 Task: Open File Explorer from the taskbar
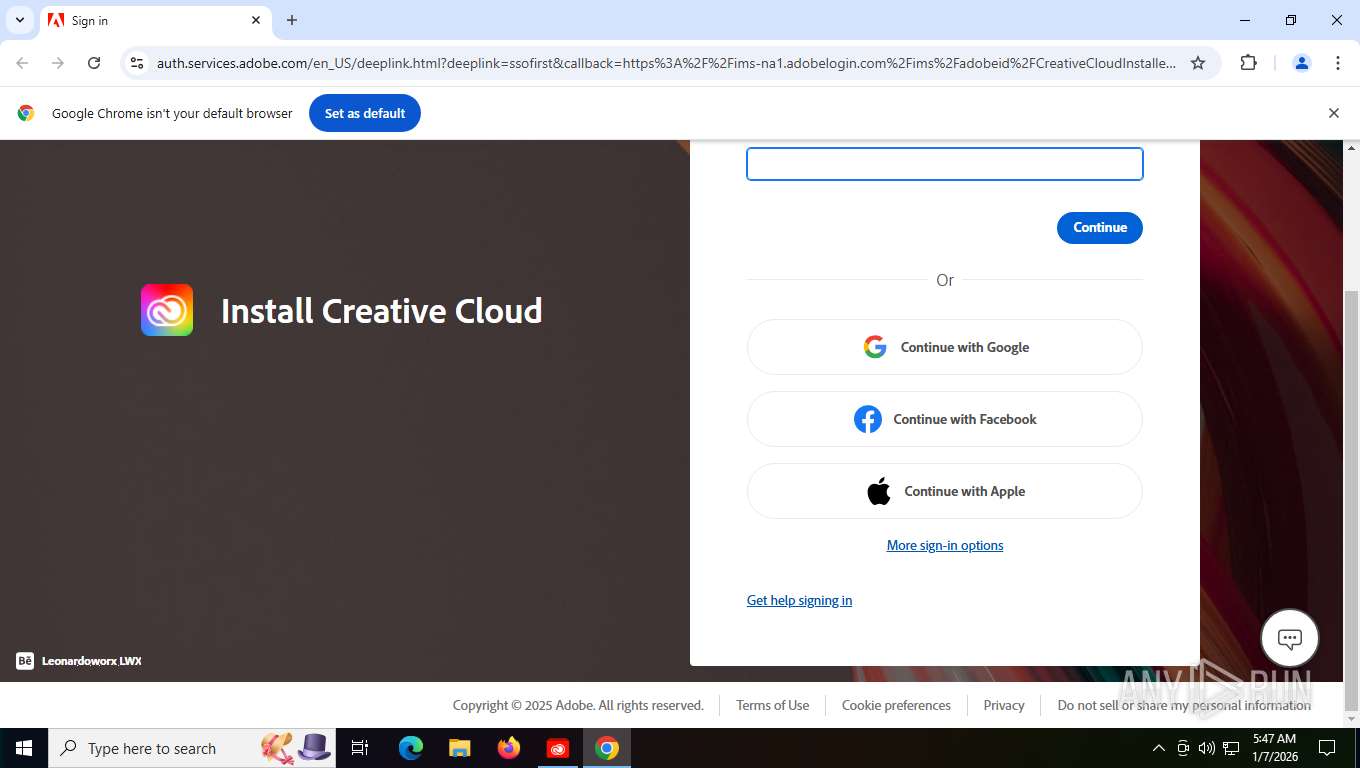coord(459,748)
